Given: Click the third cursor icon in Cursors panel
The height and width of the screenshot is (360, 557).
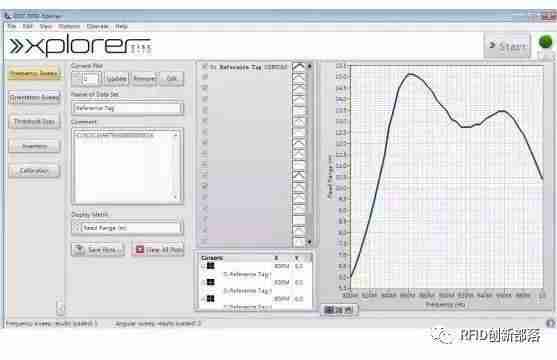Looking at the screenshot, I should [x=211, y=299].
